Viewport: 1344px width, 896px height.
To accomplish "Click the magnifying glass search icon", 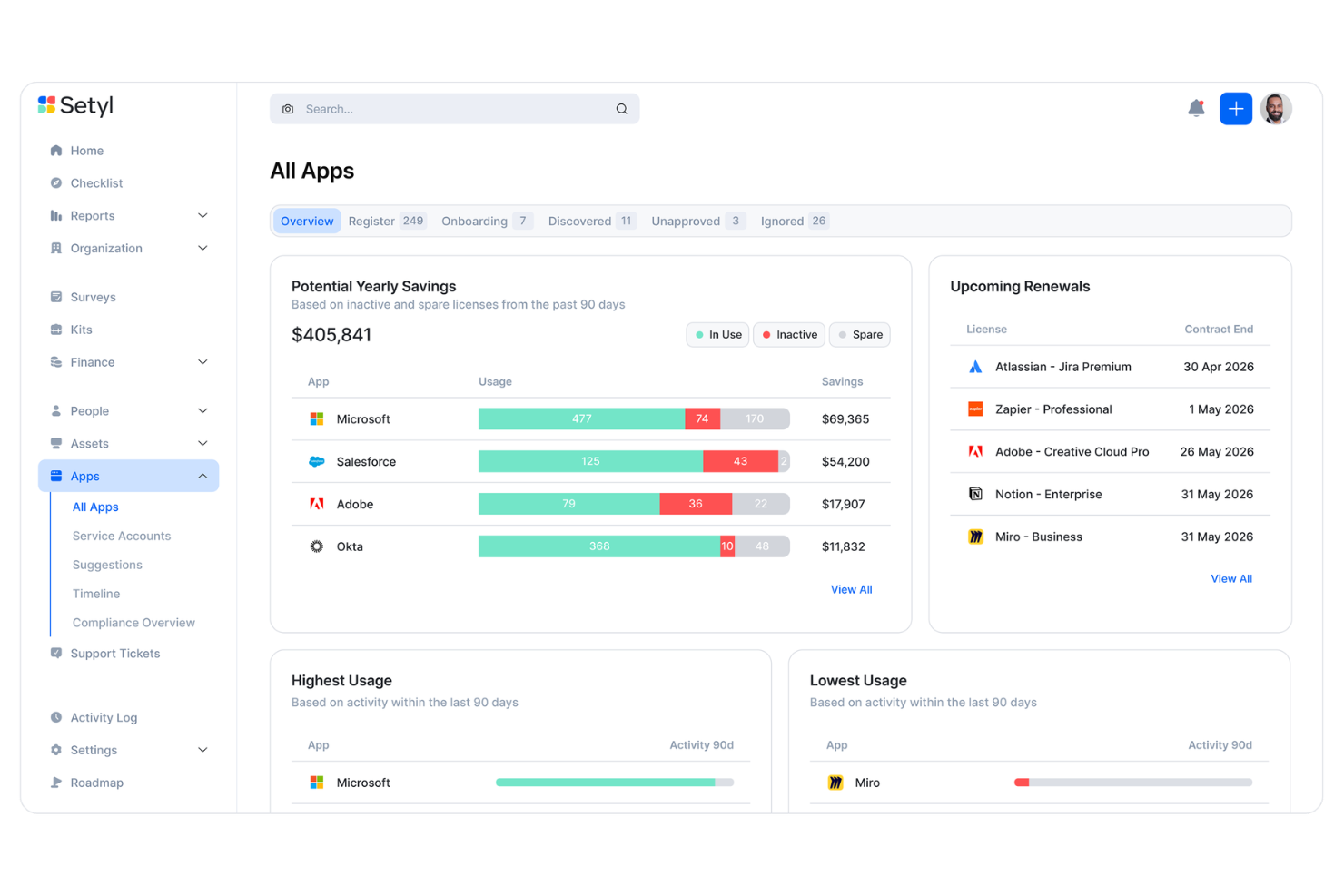I will click(622, 109).
